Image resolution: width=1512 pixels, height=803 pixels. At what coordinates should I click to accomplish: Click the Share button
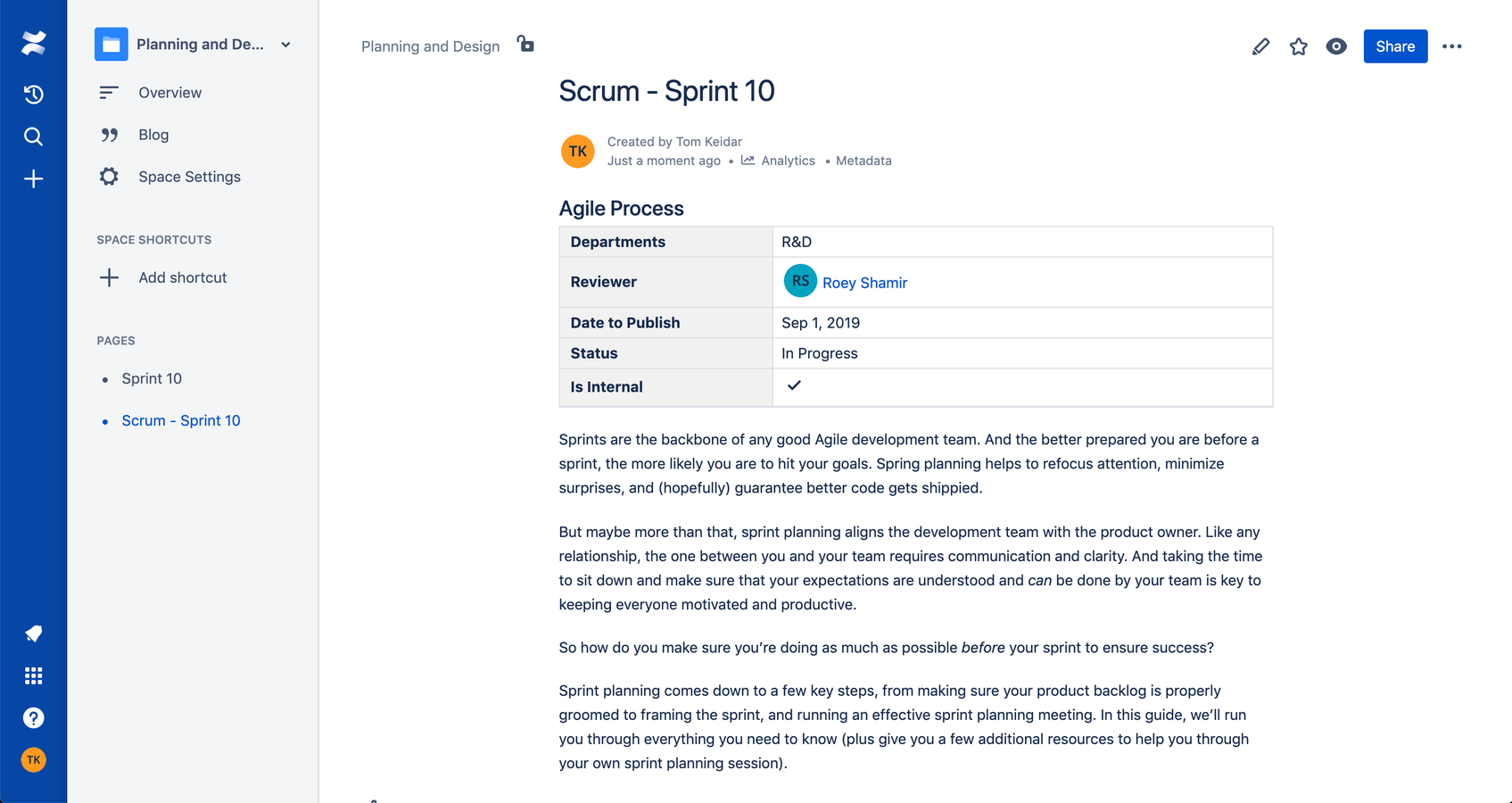point(1395,46)
